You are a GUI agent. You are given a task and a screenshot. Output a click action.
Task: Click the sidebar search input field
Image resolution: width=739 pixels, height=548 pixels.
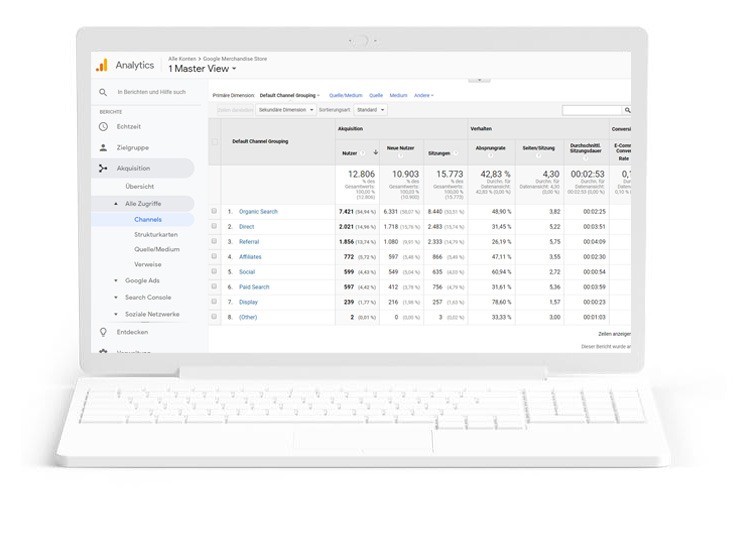coord(152,92)
